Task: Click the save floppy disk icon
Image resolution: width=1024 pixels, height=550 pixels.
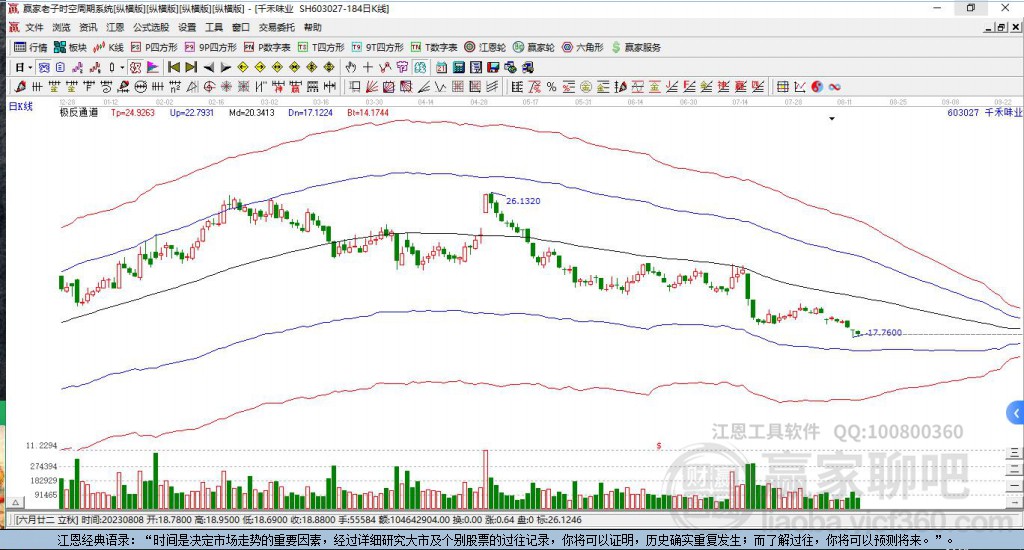Action: [x=493, y=67]
